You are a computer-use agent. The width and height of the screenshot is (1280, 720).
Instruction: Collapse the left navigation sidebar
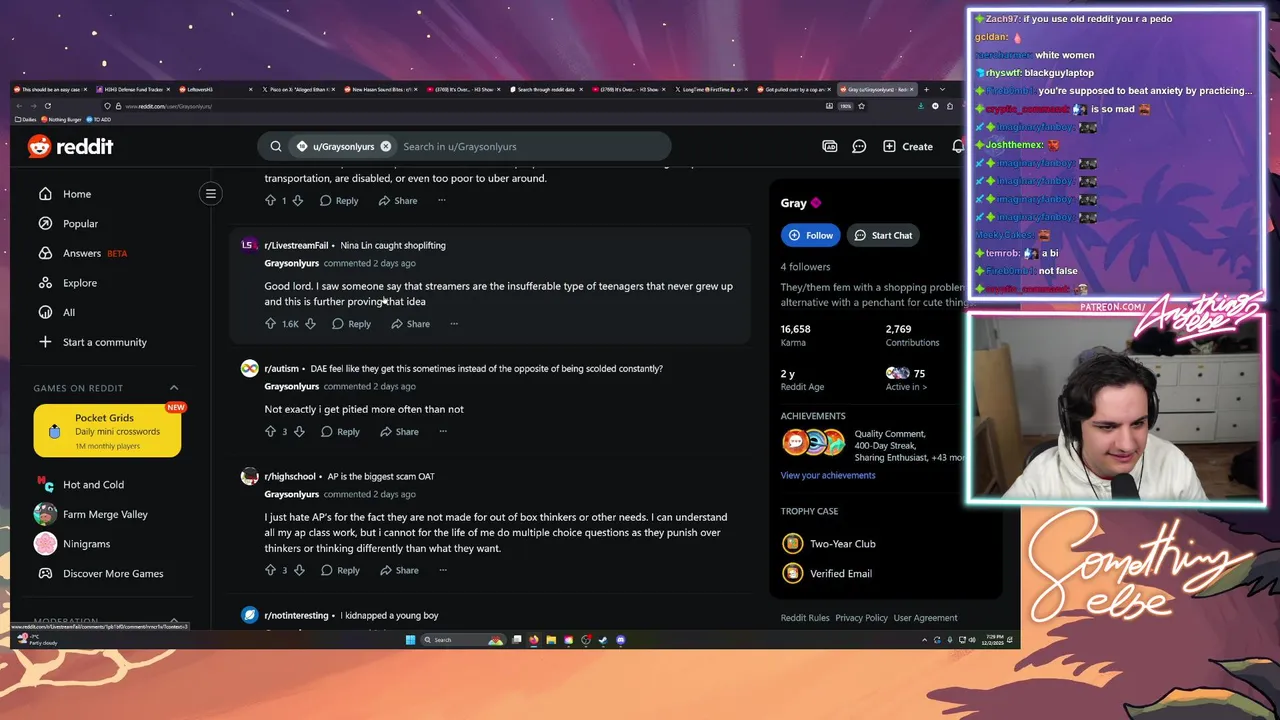click(211, 193)
